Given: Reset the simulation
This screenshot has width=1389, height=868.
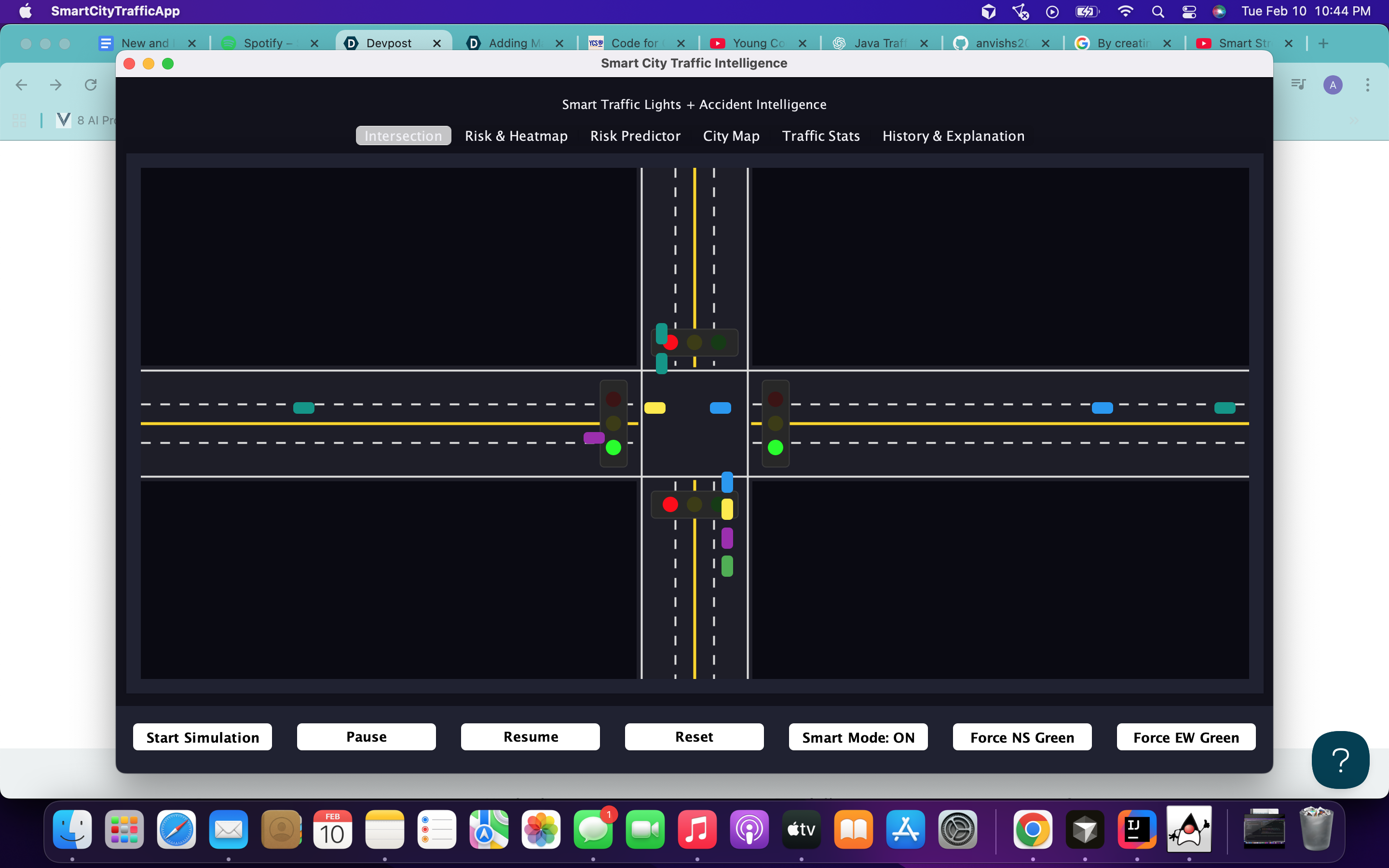Looking at the screenshot, I should point(694,736).
